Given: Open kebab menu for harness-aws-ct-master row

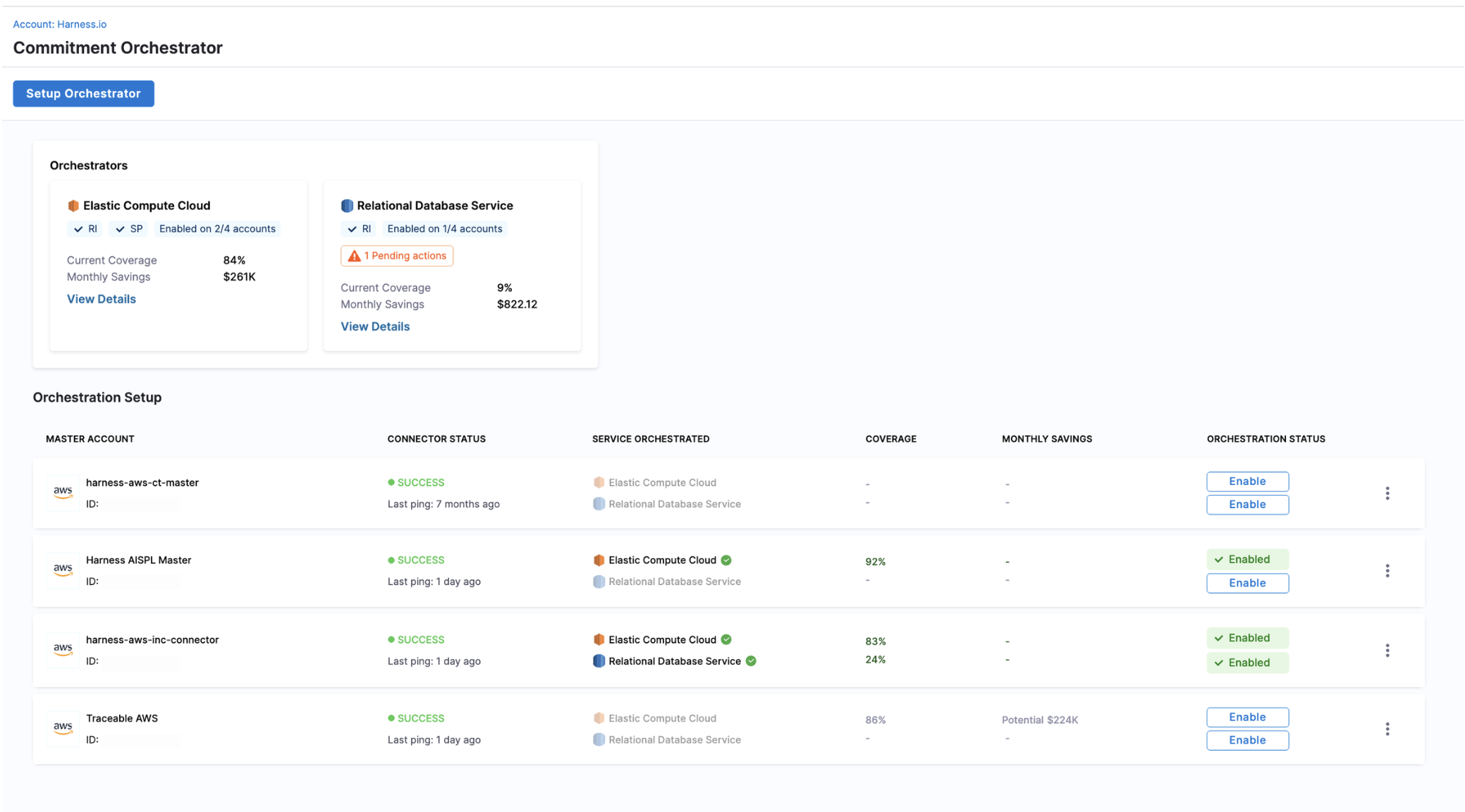Looking at the screenshot, I should coord(1387,493).
